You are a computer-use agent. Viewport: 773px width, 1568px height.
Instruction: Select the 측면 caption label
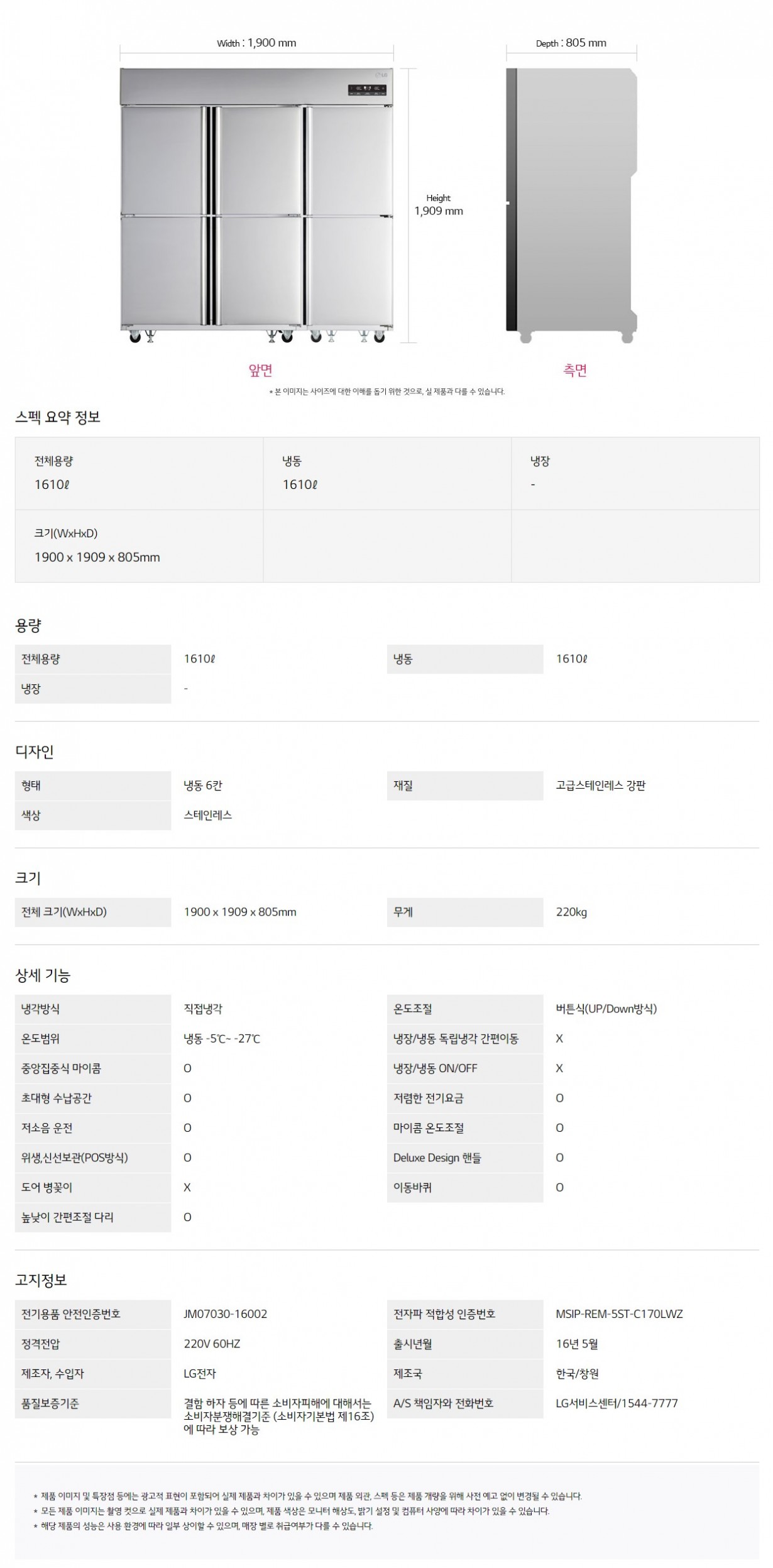tap(574, 370)
